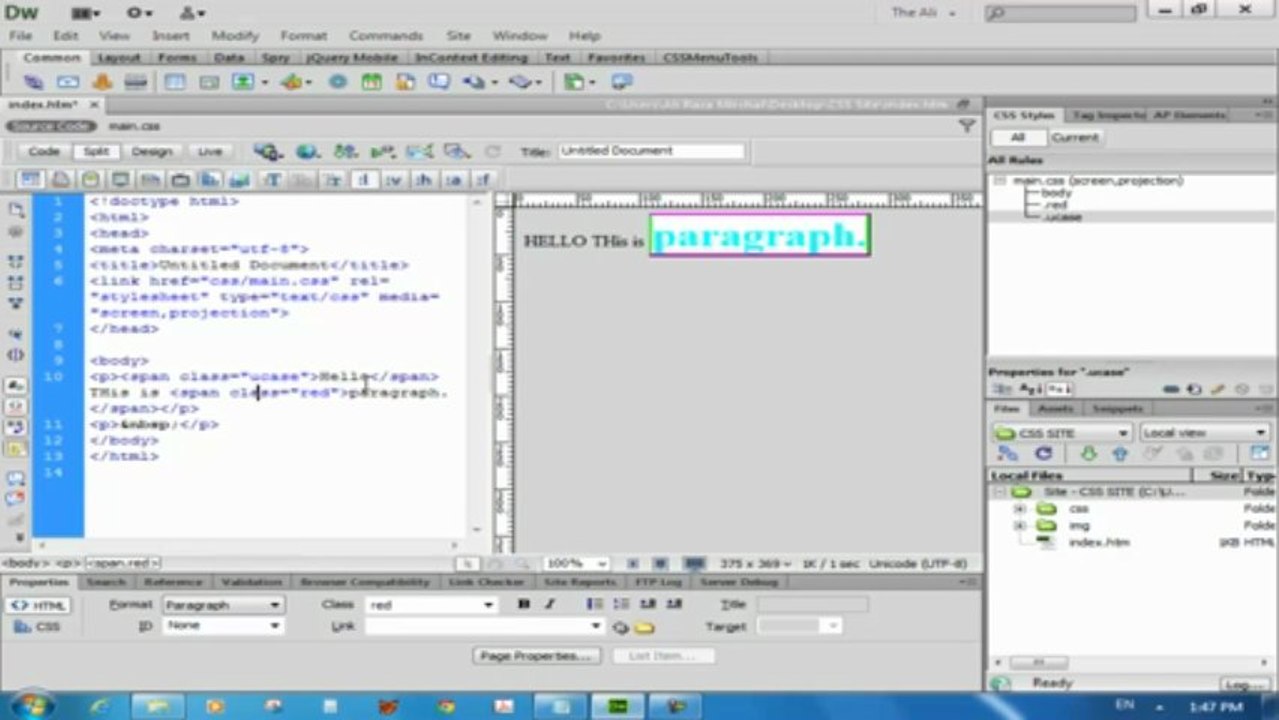The width and height of the screenshot is (1279, 720).
Task: Click the Browse for File folder icon
Action: [645, 627]
